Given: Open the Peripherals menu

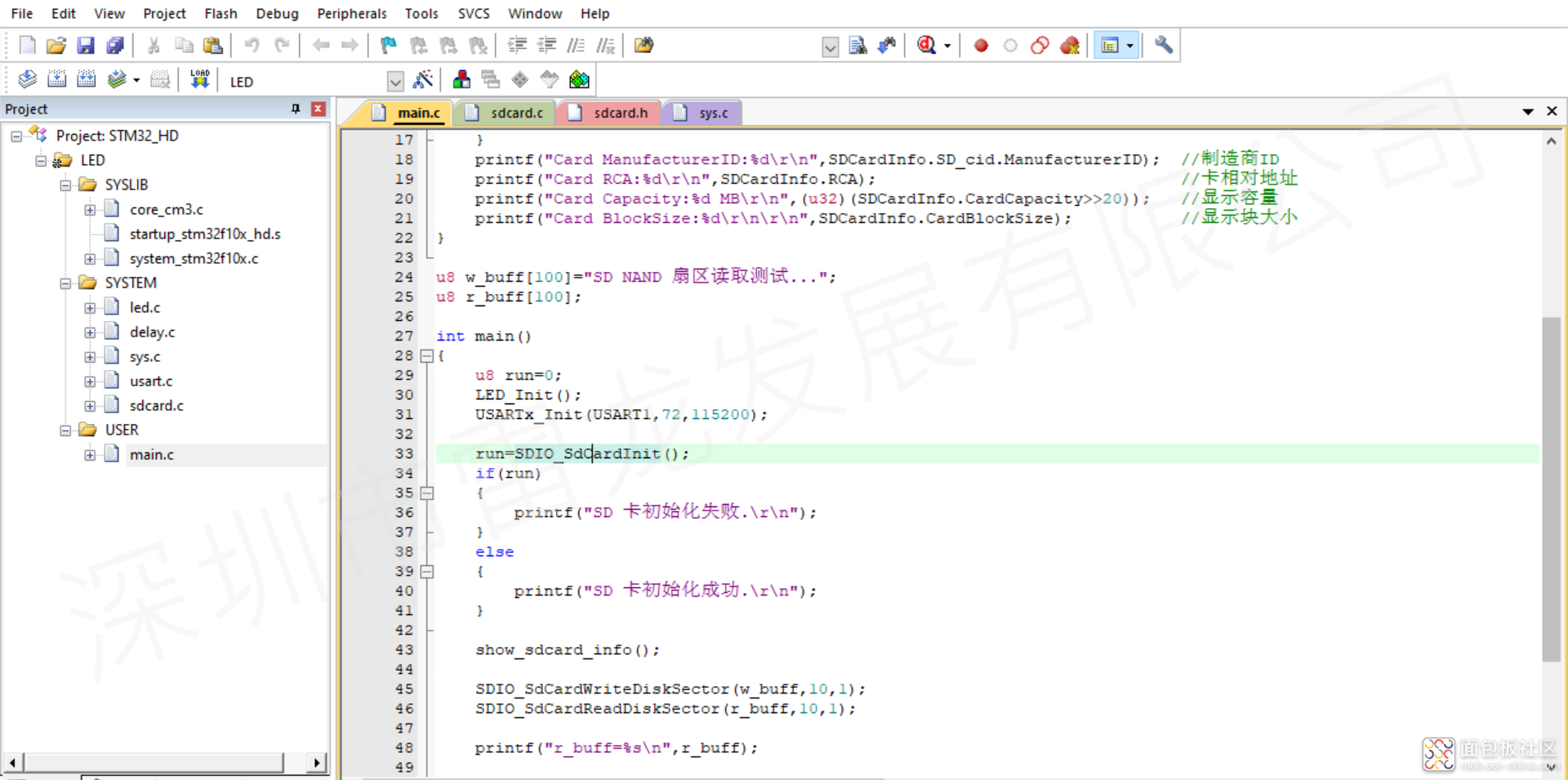Looking at the screenshot, I should point(352,13).
